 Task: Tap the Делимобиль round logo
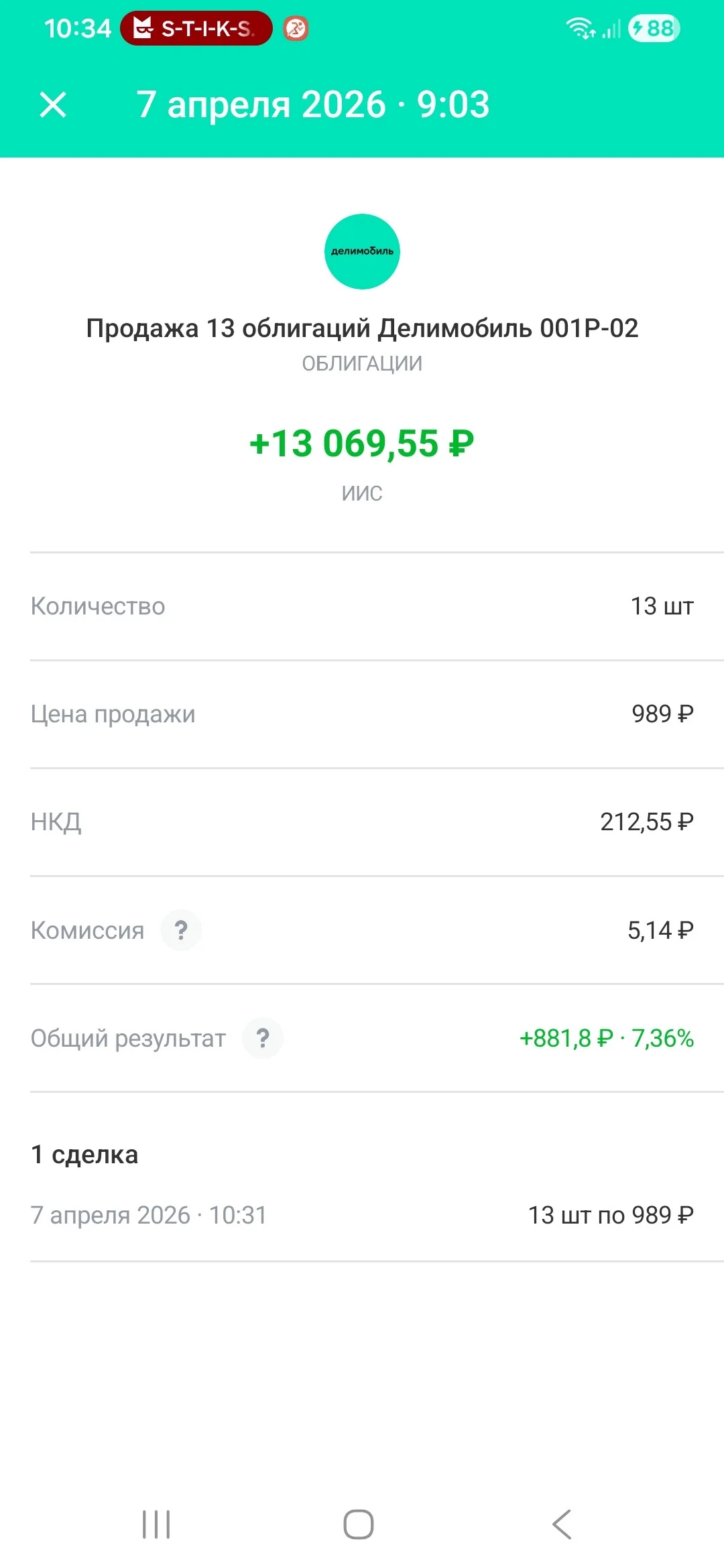[x=362, y=251]
